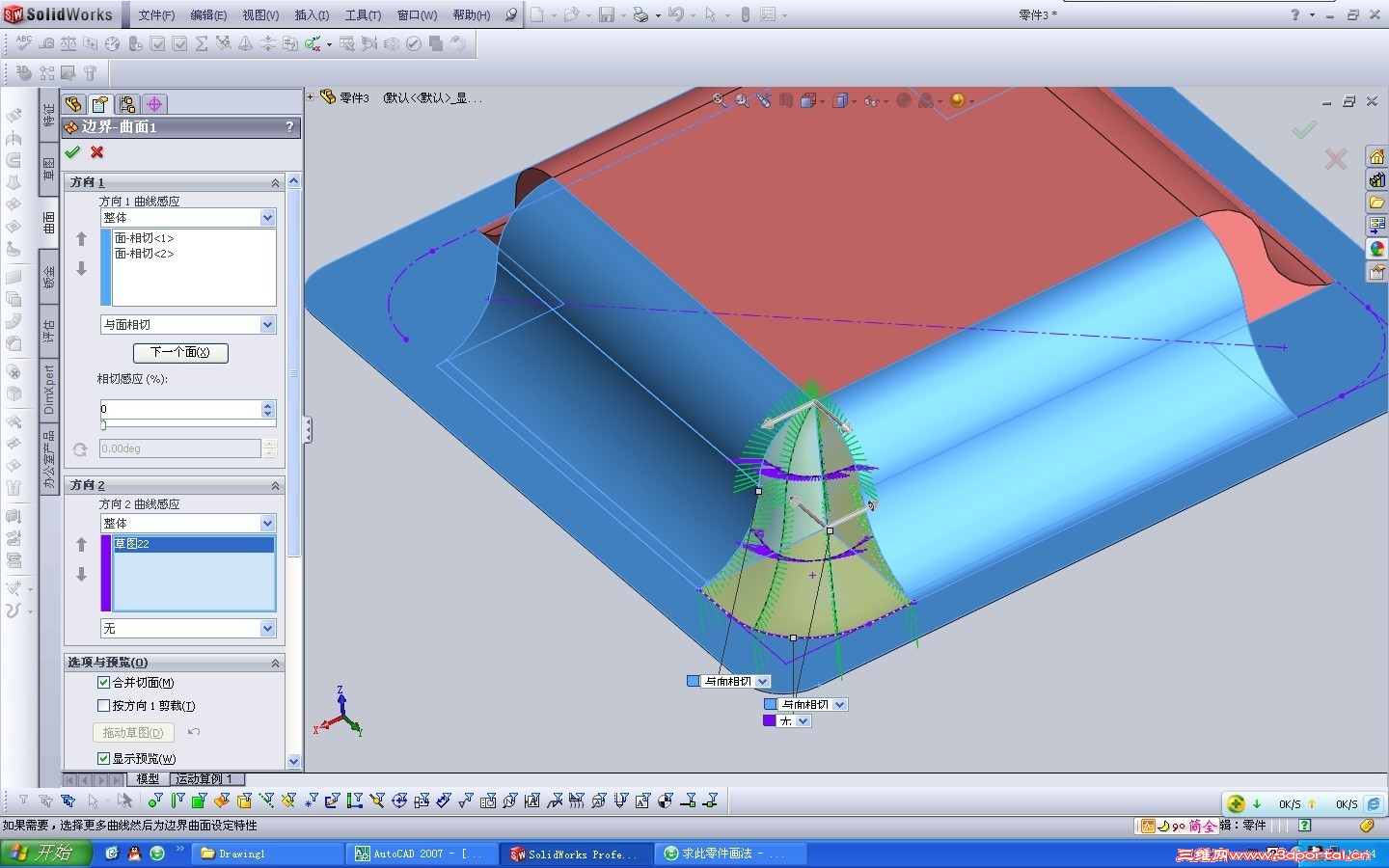Toggle the 按方向 1 剪裁(T) checkbox
Image resolution: width=1389 pixels, height=868 pixels.
coord(104,706)
